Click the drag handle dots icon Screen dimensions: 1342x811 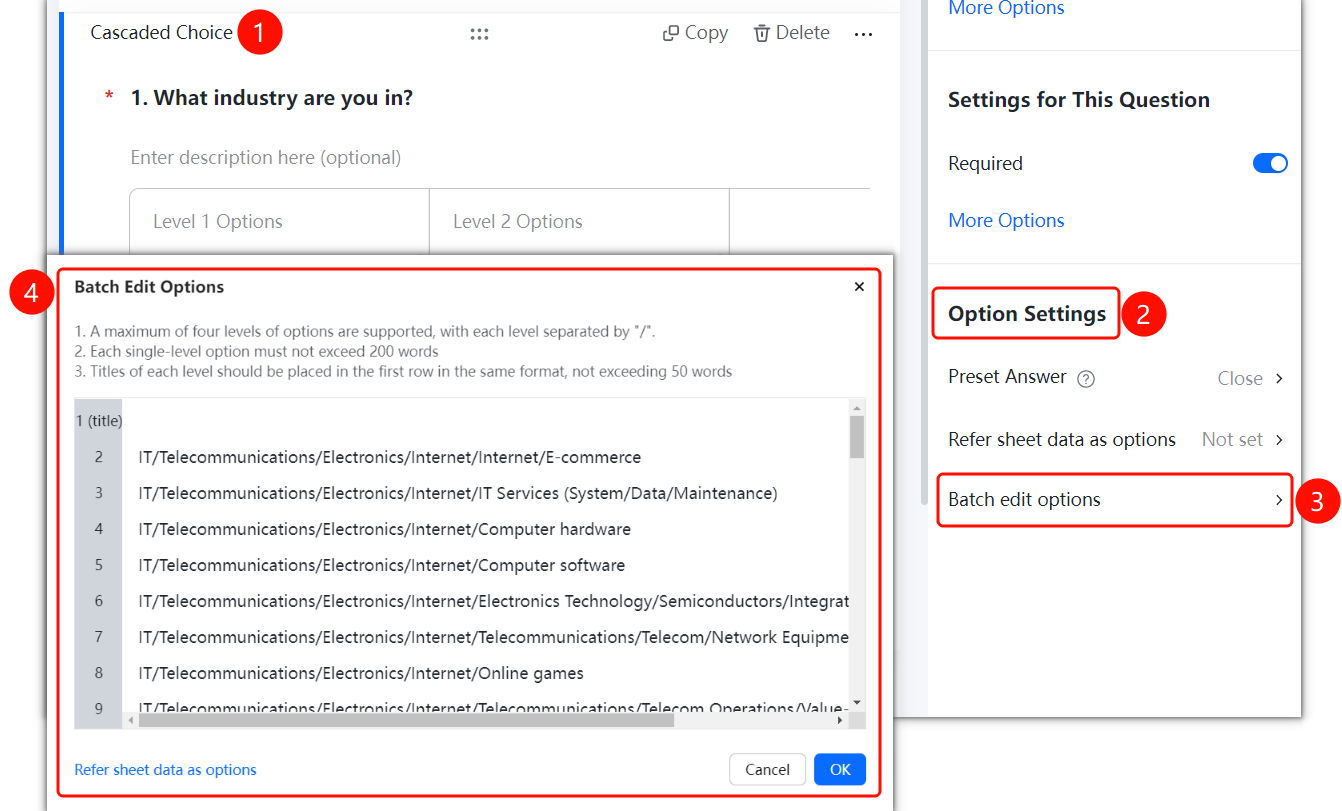point(479,34)
